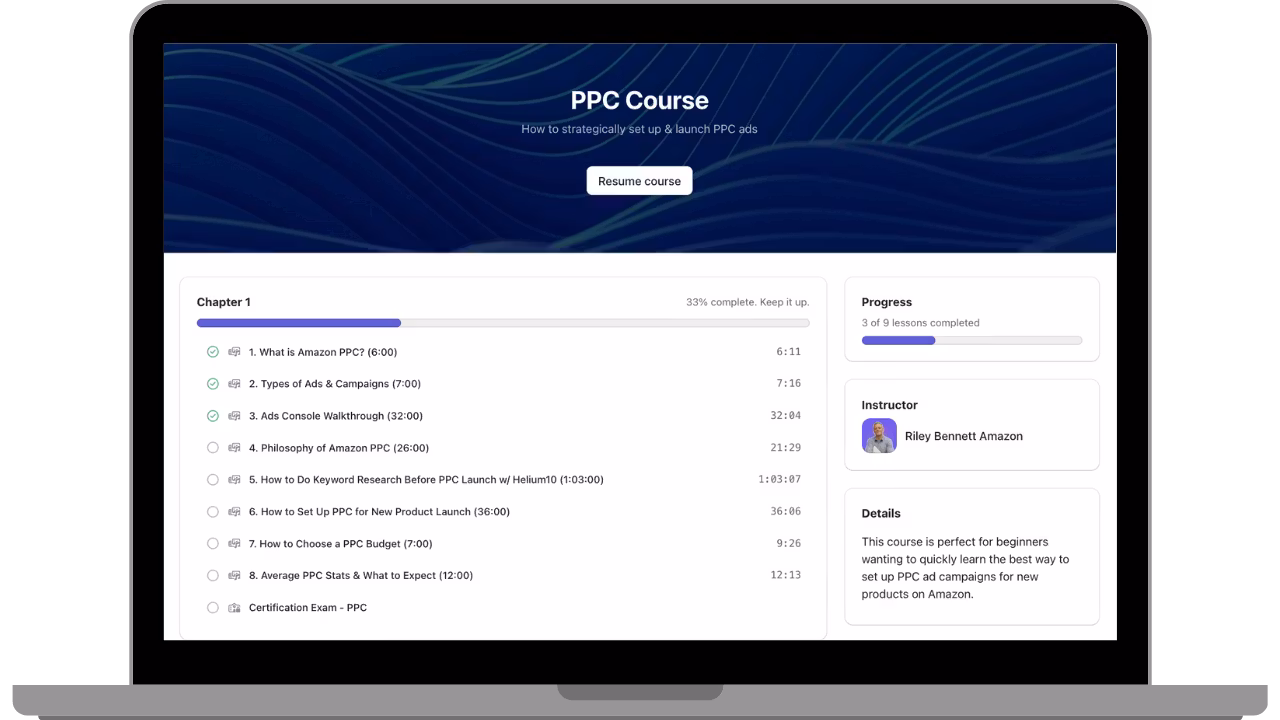The height and width of the screenshot is (720, 1280).
Task: Toggle green checkmark for Ads Console Walkthrough
Action: click(213, 416)
